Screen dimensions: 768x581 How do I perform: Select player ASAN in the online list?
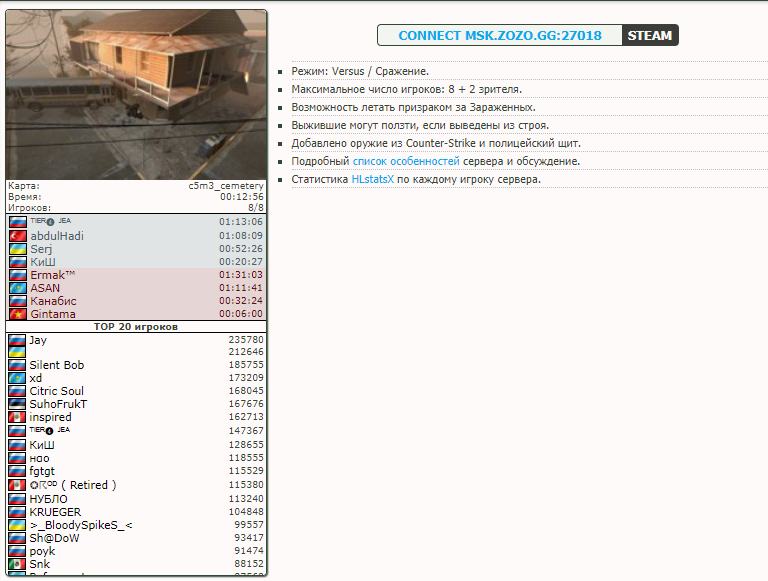point(45,288)
